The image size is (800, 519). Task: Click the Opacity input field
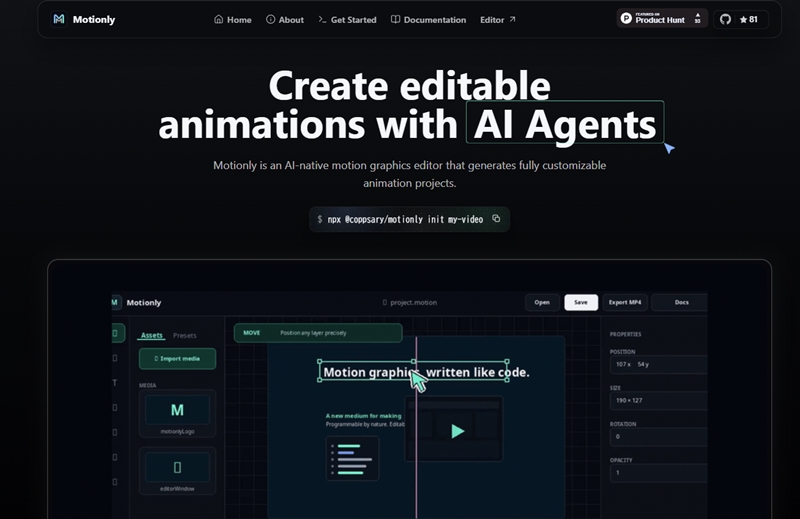coord(659,473)
